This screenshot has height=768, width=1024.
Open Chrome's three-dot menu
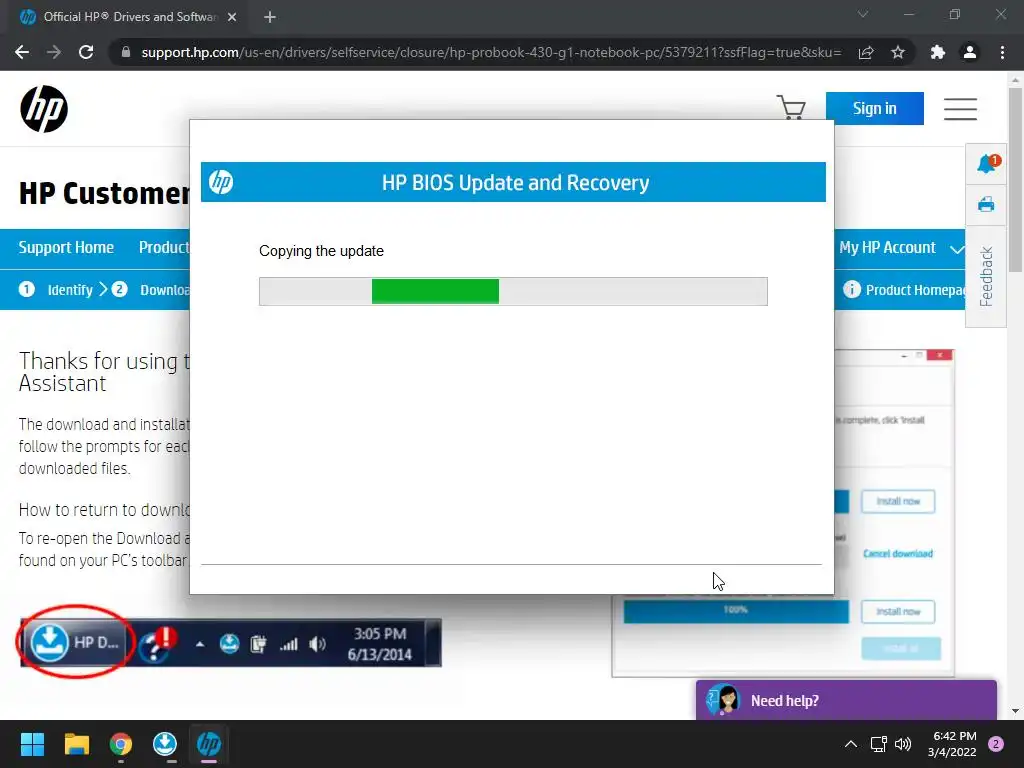[1002, 52]
